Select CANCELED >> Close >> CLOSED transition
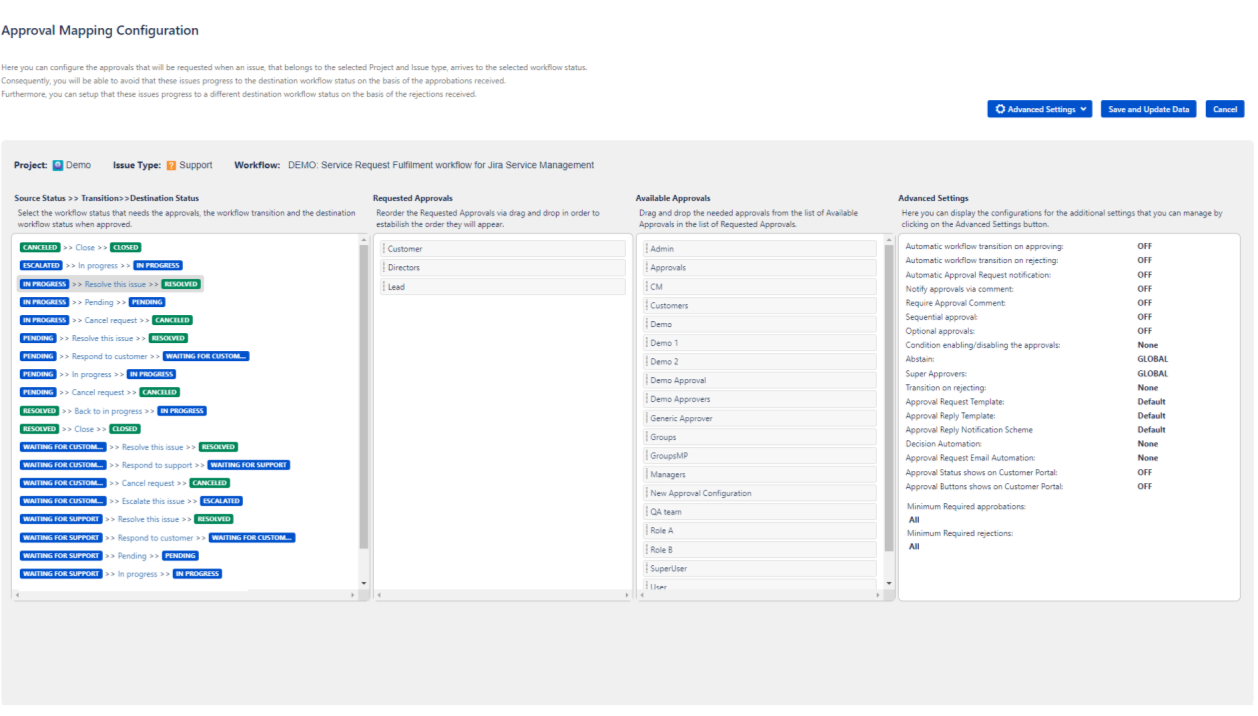The height and width of the screenshot is (716, 1258). [80, 247]
